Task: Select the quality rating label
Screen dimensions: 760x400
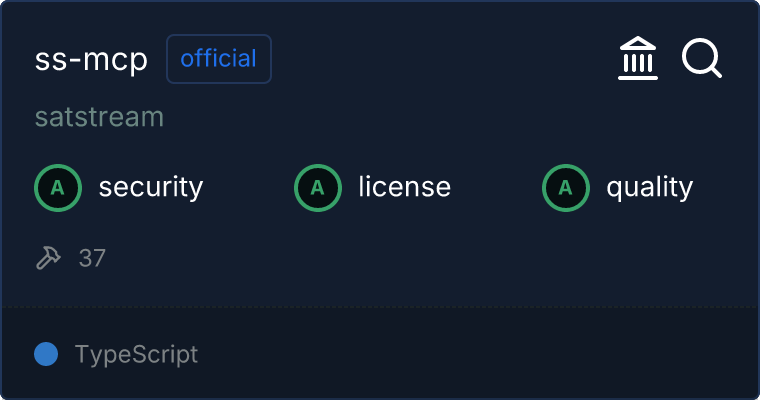Action: pos(649,187)
